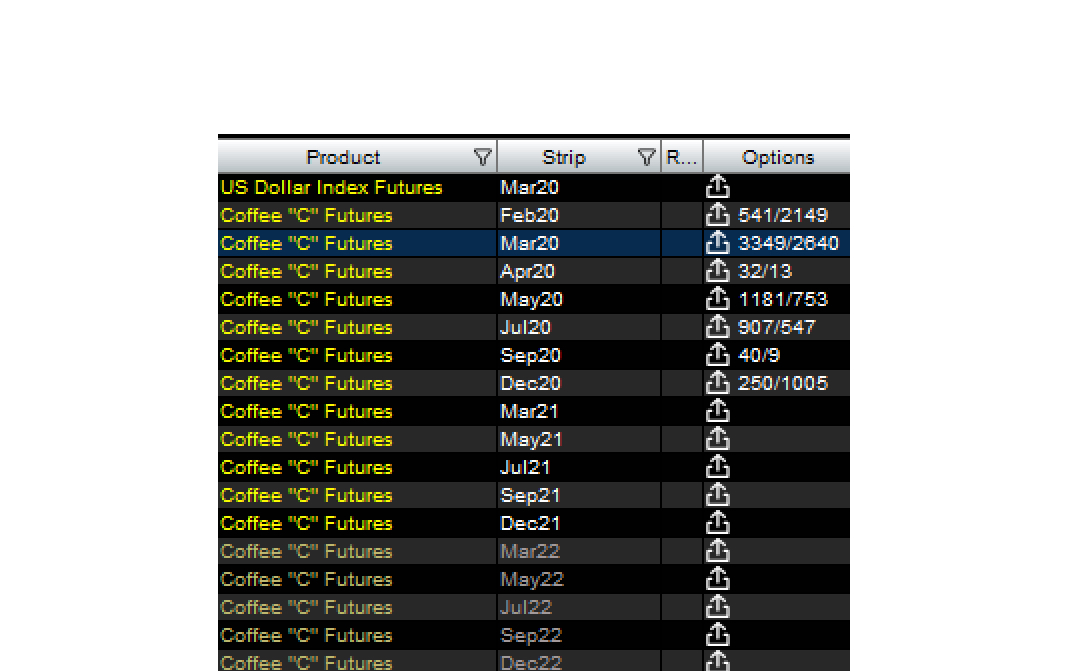Viewport: 1085px width, 671px height.
Task: Select the Apr20 strip cell
Action: (578, 271)
